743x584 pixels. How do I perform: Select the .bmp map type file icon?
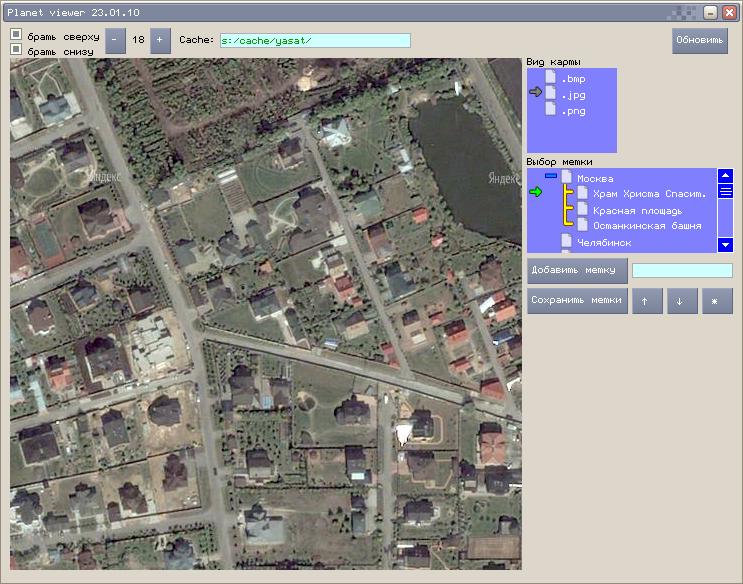(x=550, y=77)
